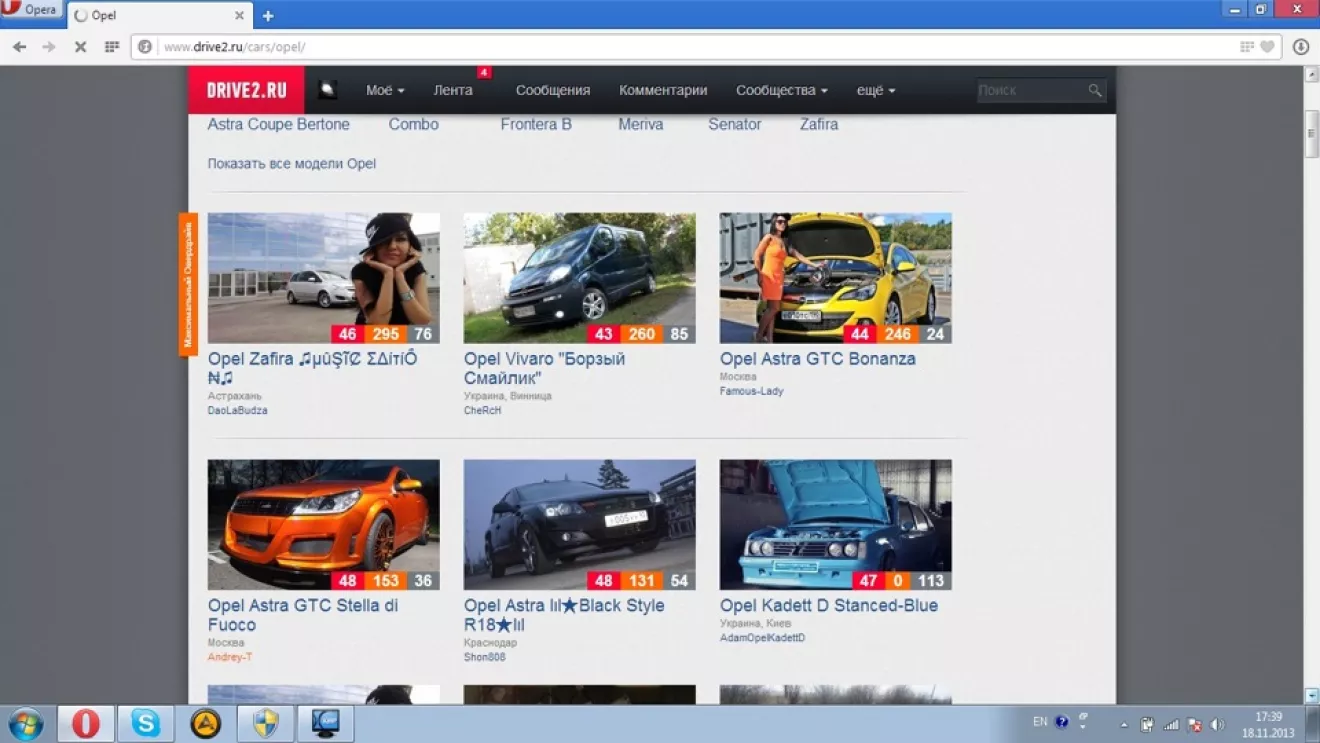Click the network signal tray icon
The image size is (1320, 743).
coord(1171,725)
